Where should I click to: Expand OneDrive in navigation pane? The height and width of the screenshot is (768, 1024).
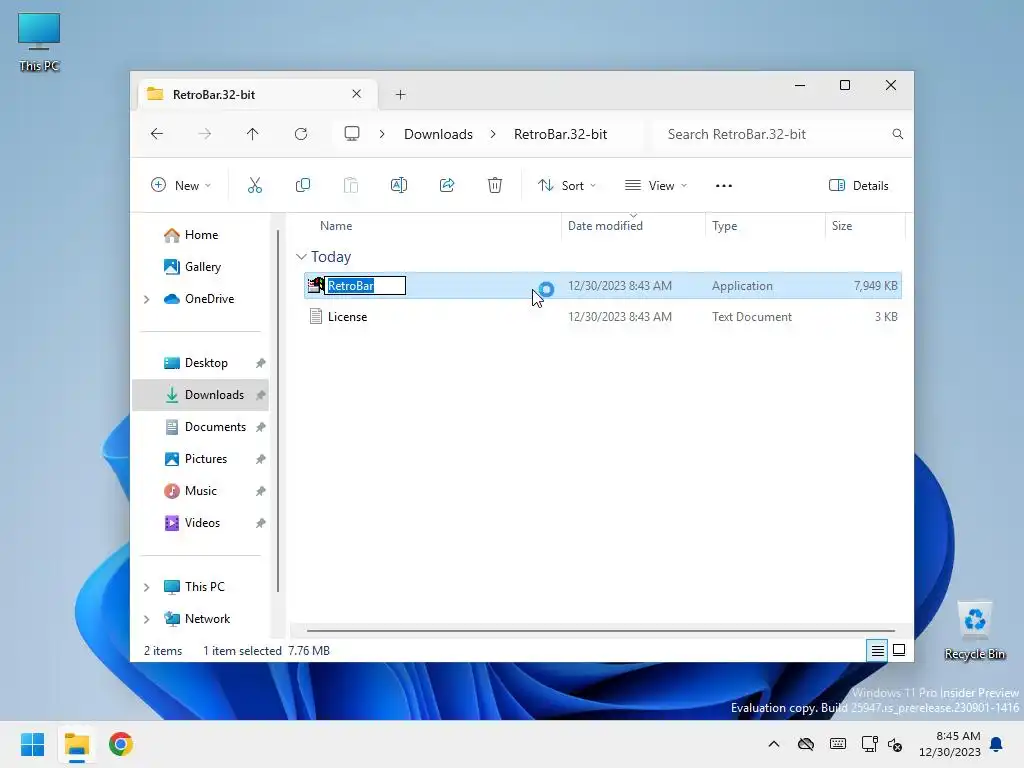click(146, 299)
